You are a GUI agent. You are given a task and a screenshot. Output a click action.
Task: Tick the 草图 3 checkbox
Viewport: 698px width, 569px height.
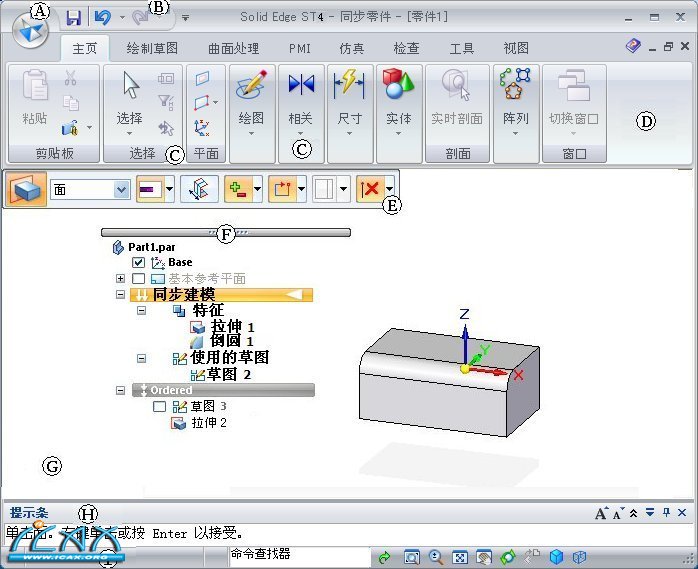click(159, 407)
